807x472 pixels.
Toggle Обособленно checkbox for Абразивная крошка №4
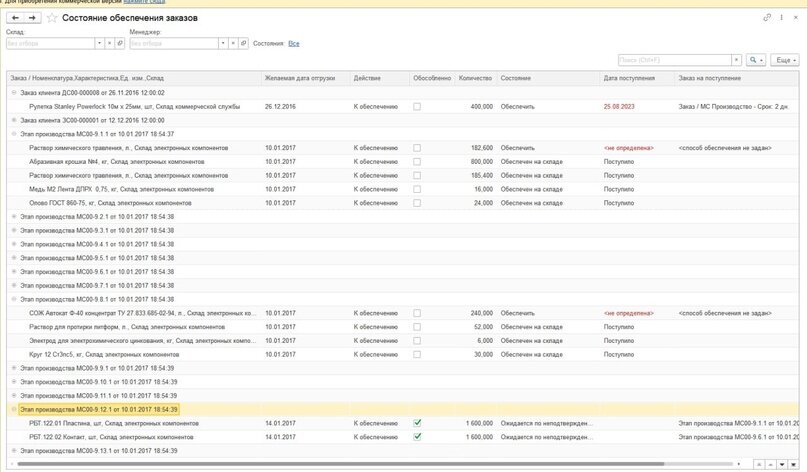(417, 162)
